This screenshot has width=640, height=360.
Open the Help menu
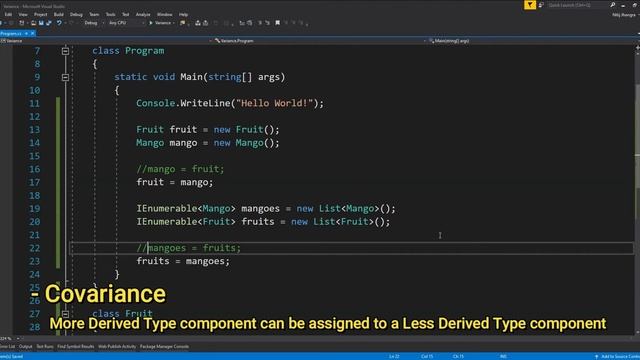(183, 14)
